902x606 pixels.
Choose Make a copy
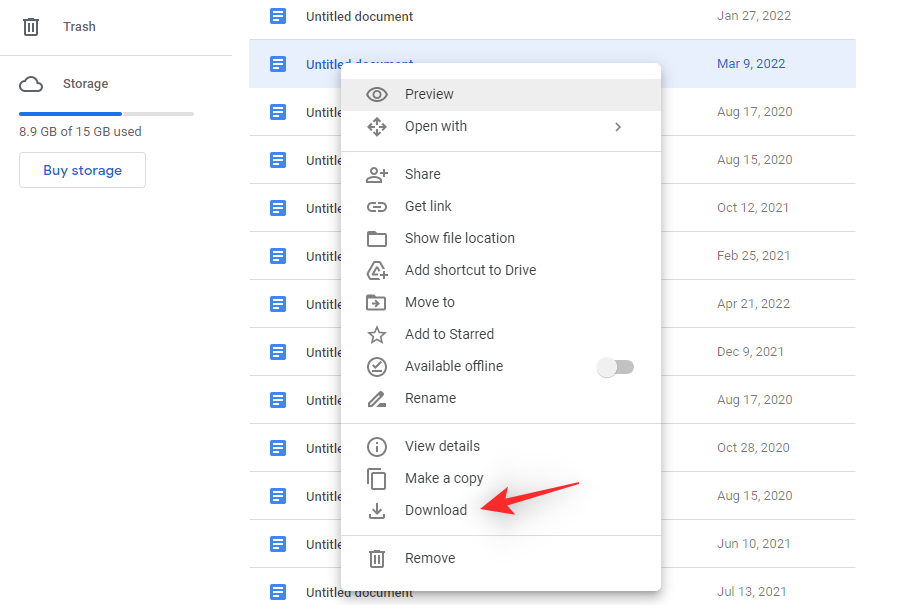500,479
